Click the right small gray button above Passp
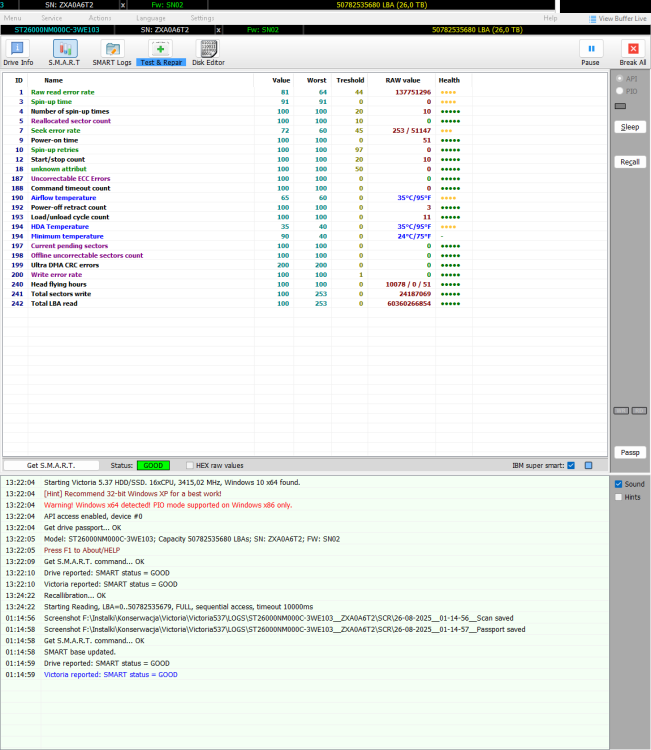This screenshot has width=651, height=750. pos(639,411)
